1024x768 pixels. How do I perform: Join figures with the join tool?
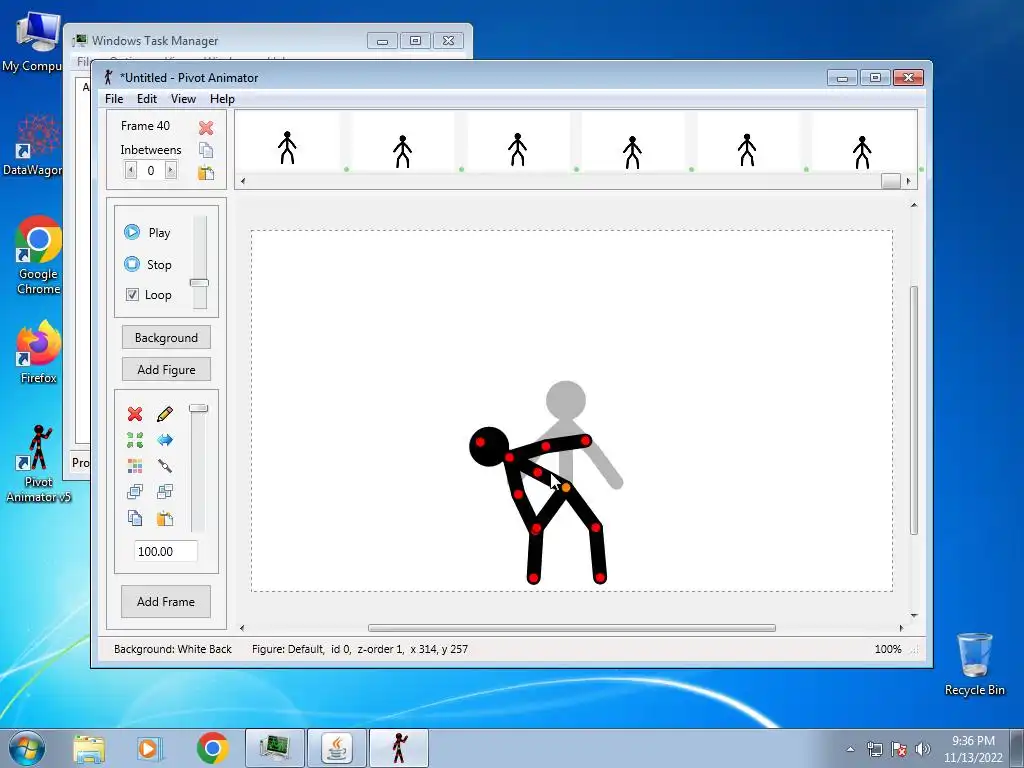click(x=165, y=466)
